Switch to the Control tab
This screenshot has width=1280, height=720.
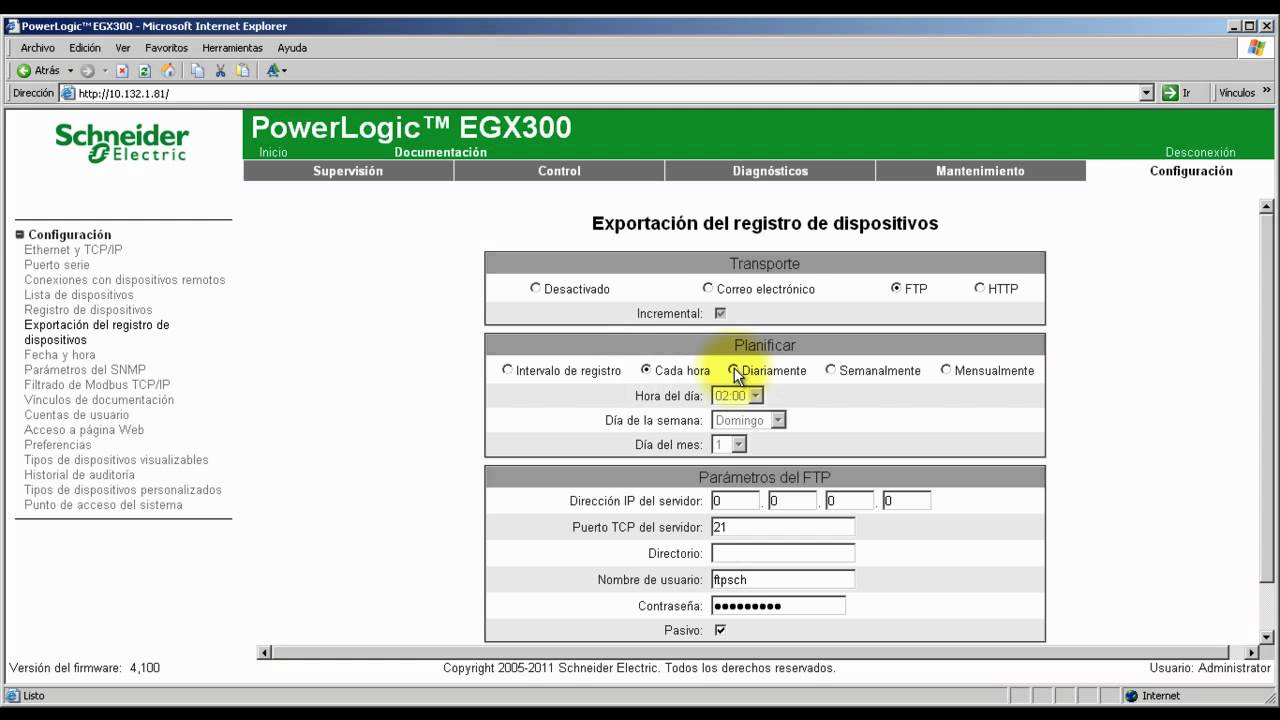coord(559,171)
